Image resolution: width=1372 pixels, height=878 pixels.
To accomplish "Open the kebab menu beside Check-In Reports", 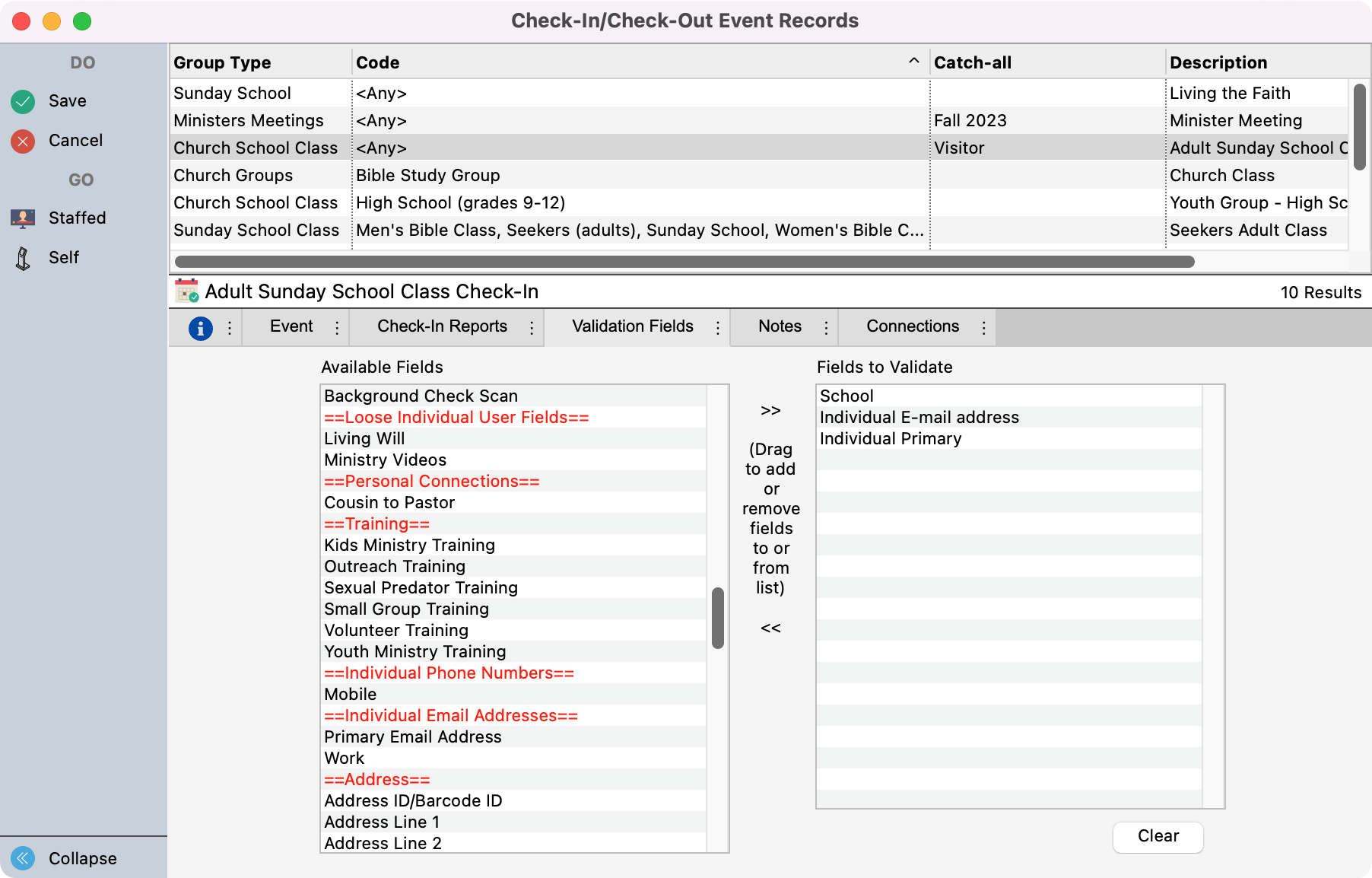I will pos(532,327).
